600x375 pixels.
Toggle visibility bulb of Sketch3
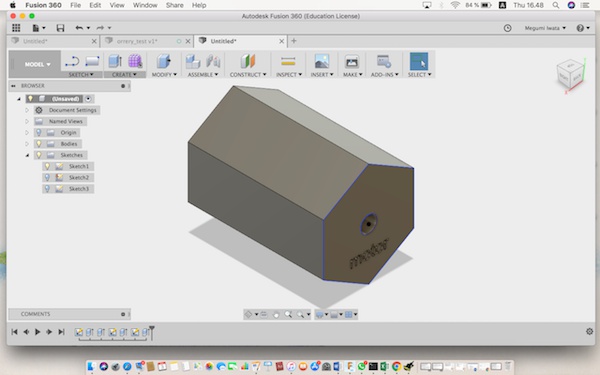47,189
